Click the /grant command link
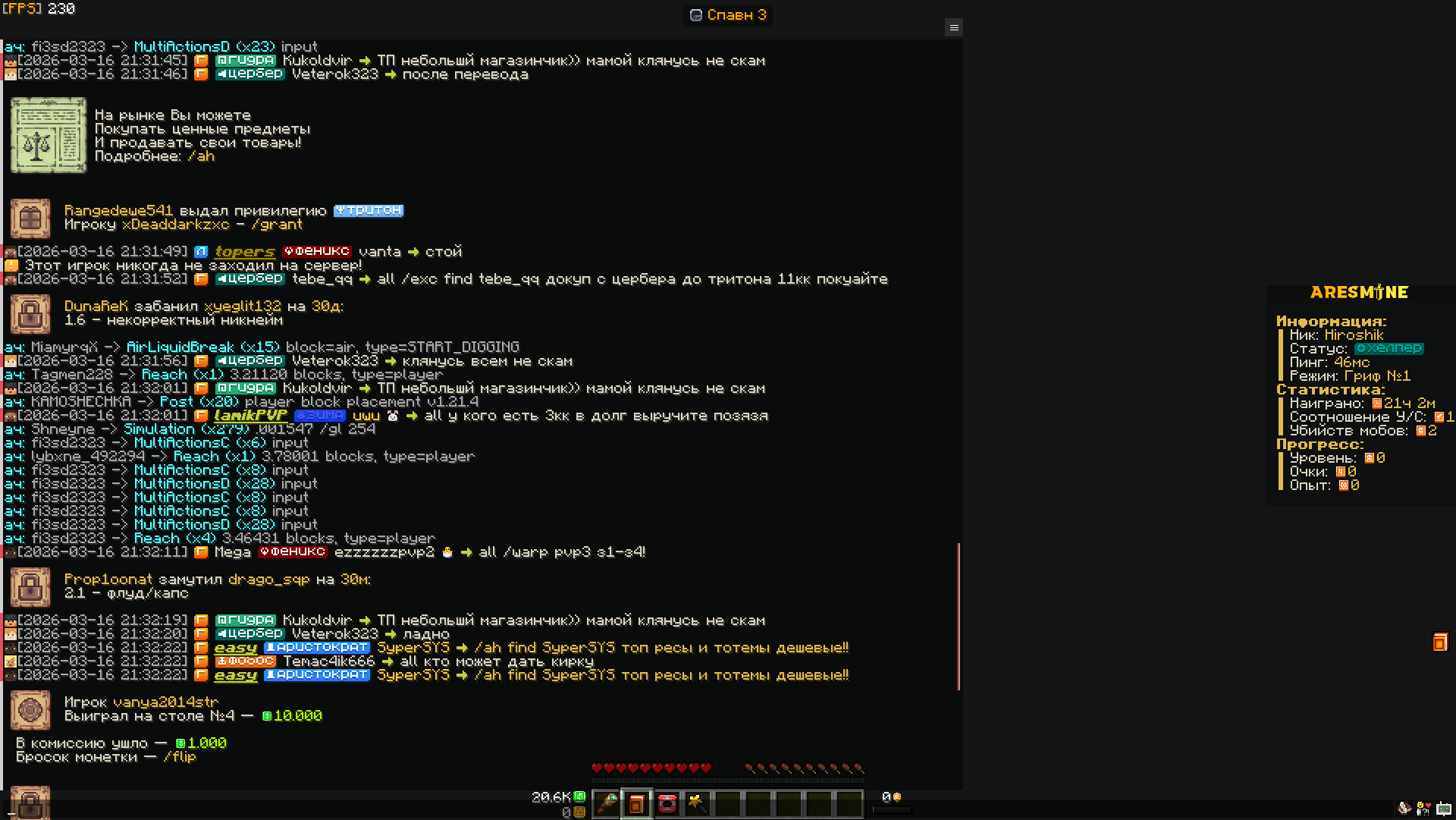Image resolution: width=1456 pixels, height=820 pixels. pyautogui.click(x=277, y=225)
